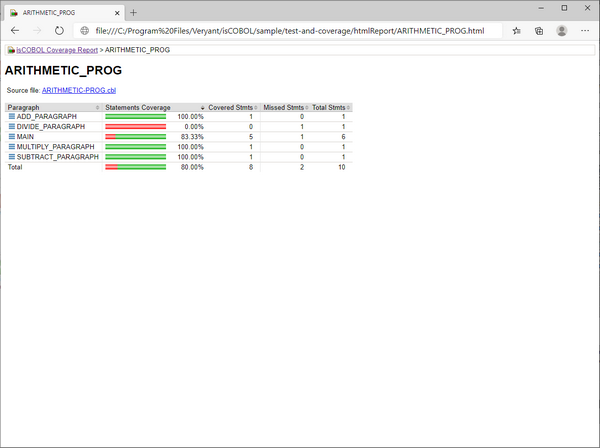
Task: Minimize the browser window
Action: tap(541, 8)
